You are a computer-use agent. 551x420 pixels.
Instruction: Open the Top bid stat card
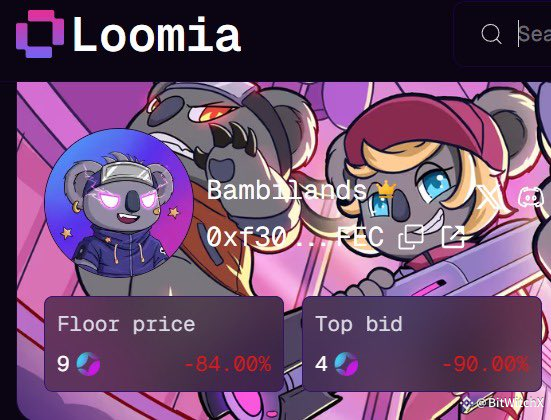click(x=422, y=344)
